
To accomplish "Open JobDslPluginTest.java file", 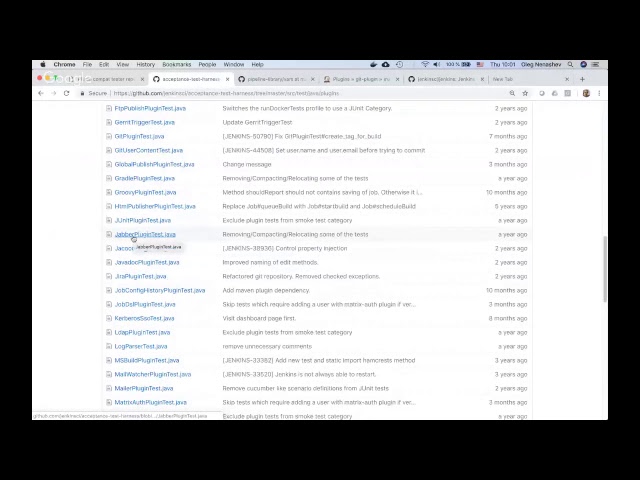I will (145, 304).
